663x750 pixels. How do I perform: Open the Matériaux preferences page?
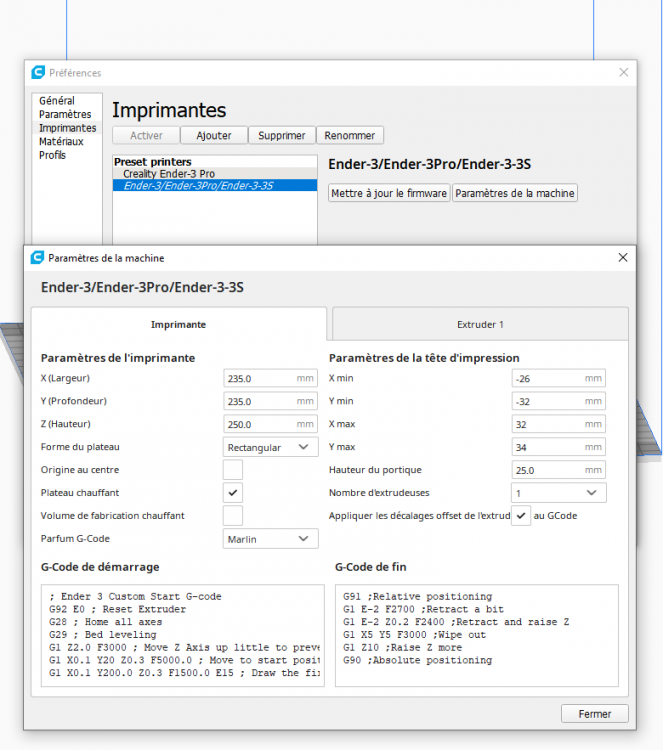click(61, 142)
